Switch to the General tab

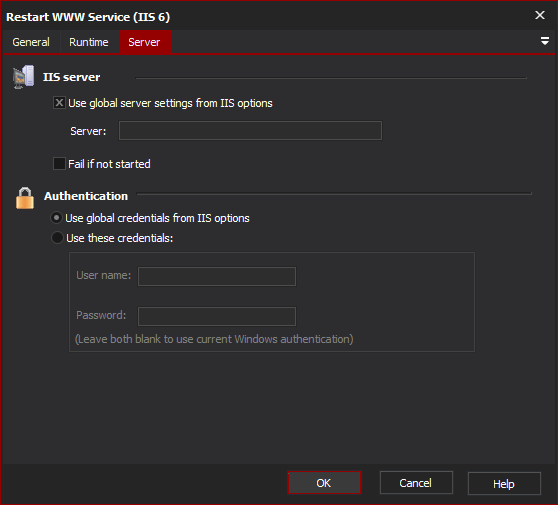pyautogui.click(x=31, y=42)
